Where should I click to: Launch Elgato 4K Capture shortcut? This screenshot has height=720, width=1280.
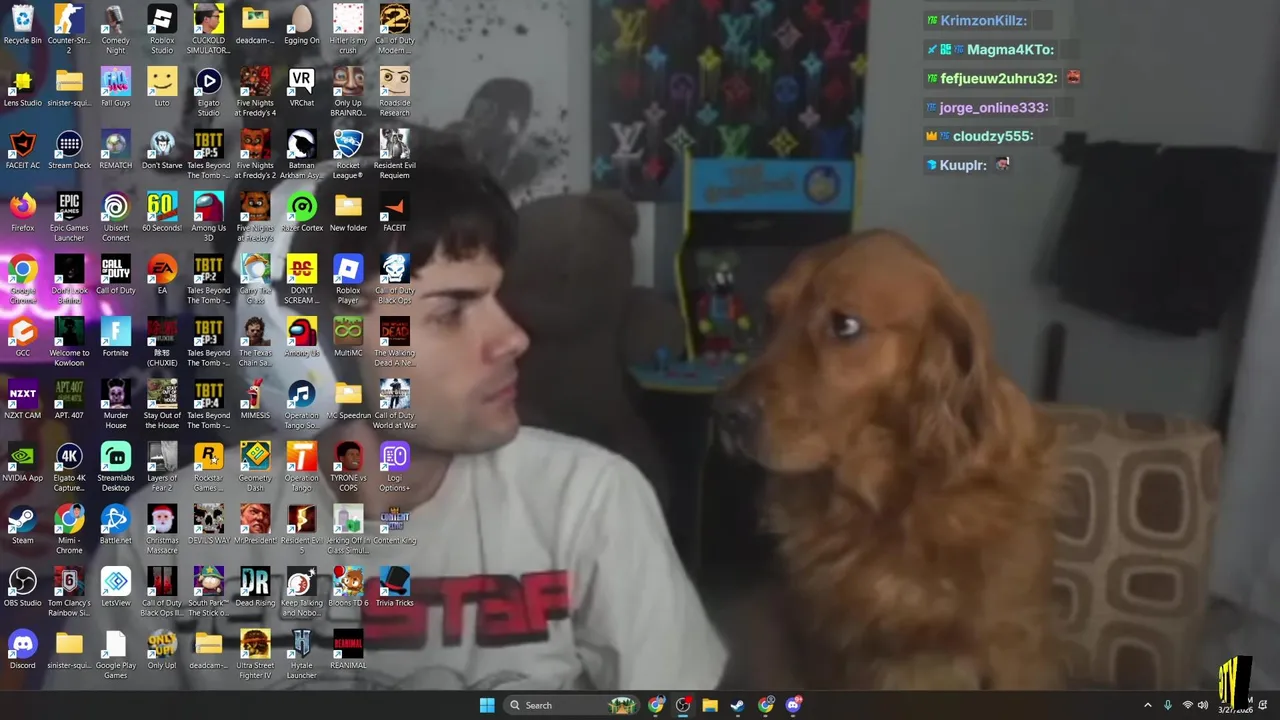point(69,467)
